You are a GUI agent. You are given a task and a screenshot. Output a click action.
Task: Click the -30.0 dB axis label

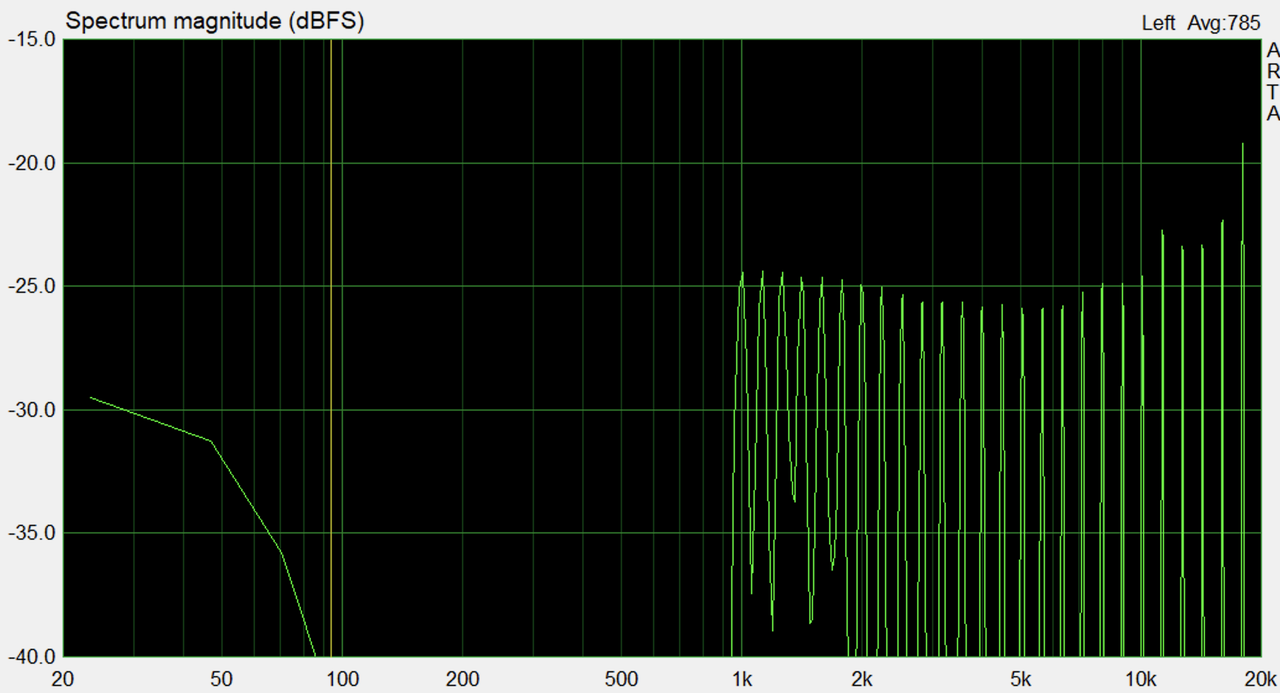pyautogui.click(x=32, y=410)
